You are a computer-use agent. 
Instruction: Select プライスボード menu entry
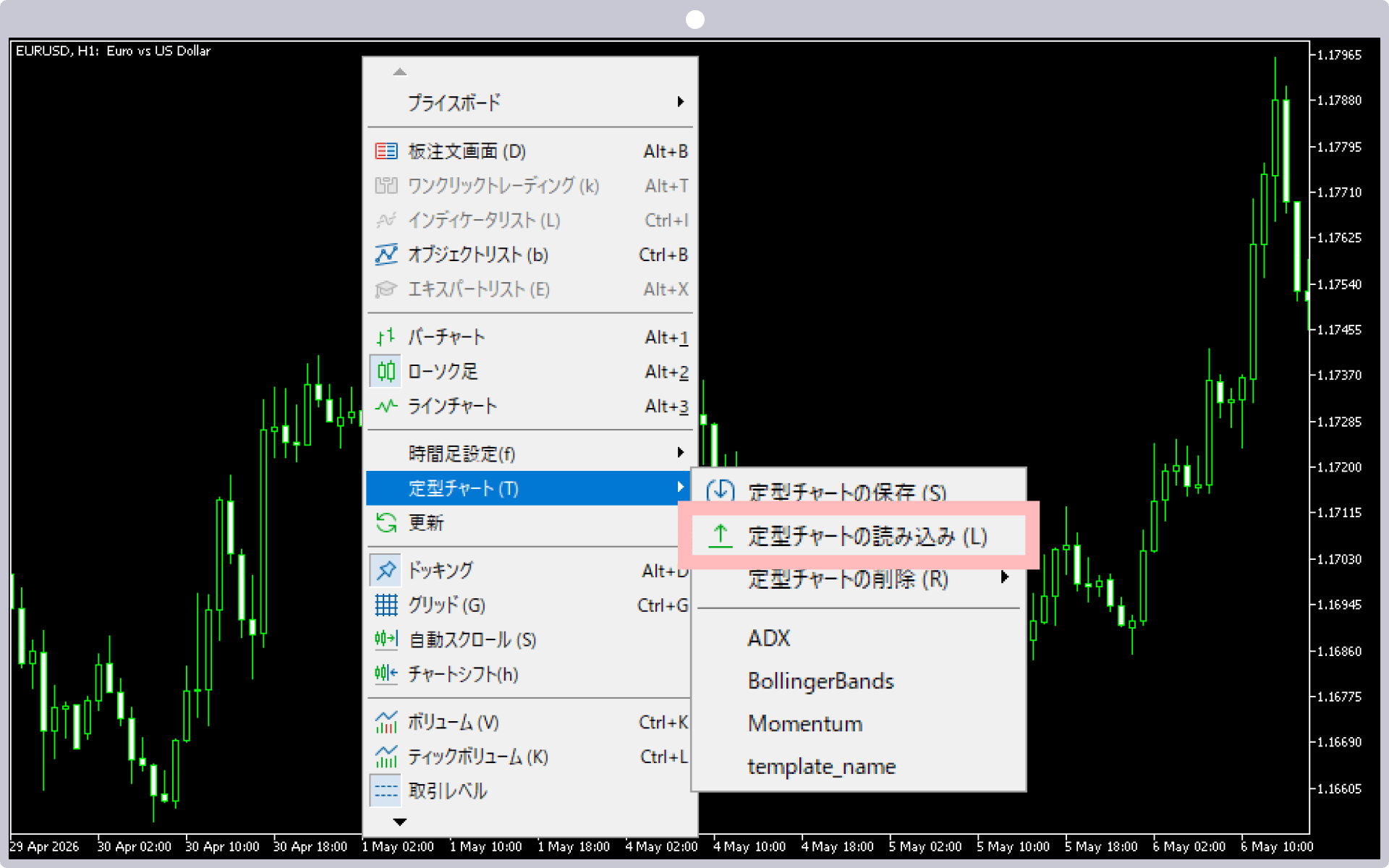[530, 103]
